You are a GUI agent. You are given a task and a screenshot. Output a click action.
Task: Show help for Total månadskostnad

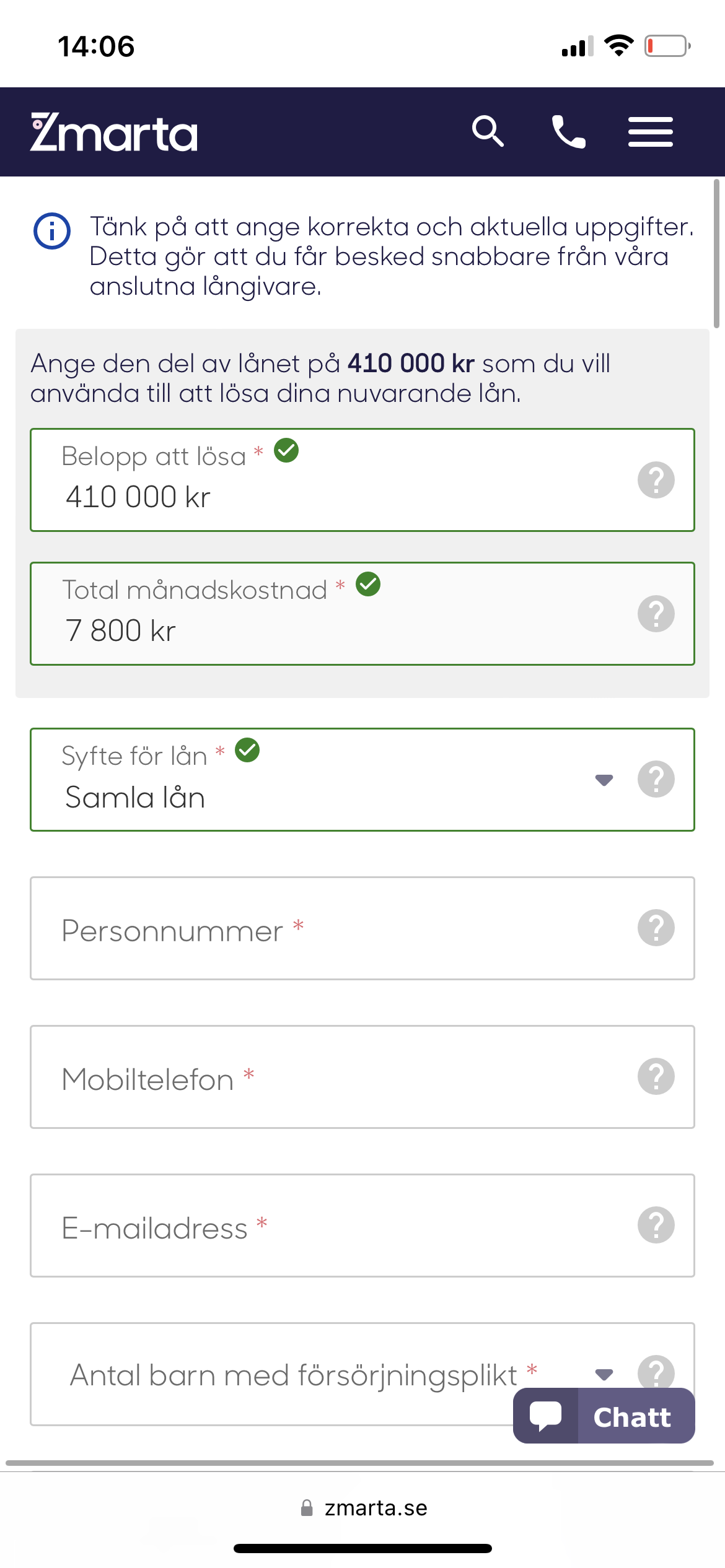point(656,614)
